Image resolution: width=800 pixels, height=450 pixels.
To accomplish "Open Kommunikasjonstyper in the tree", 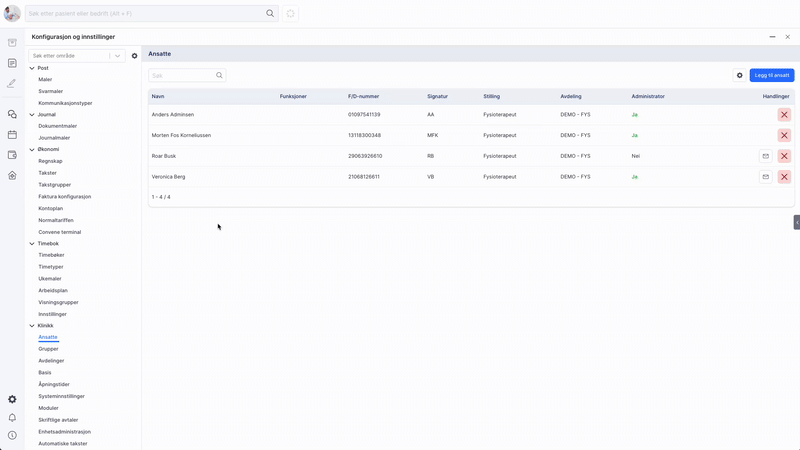I will (x=65, y=103).
